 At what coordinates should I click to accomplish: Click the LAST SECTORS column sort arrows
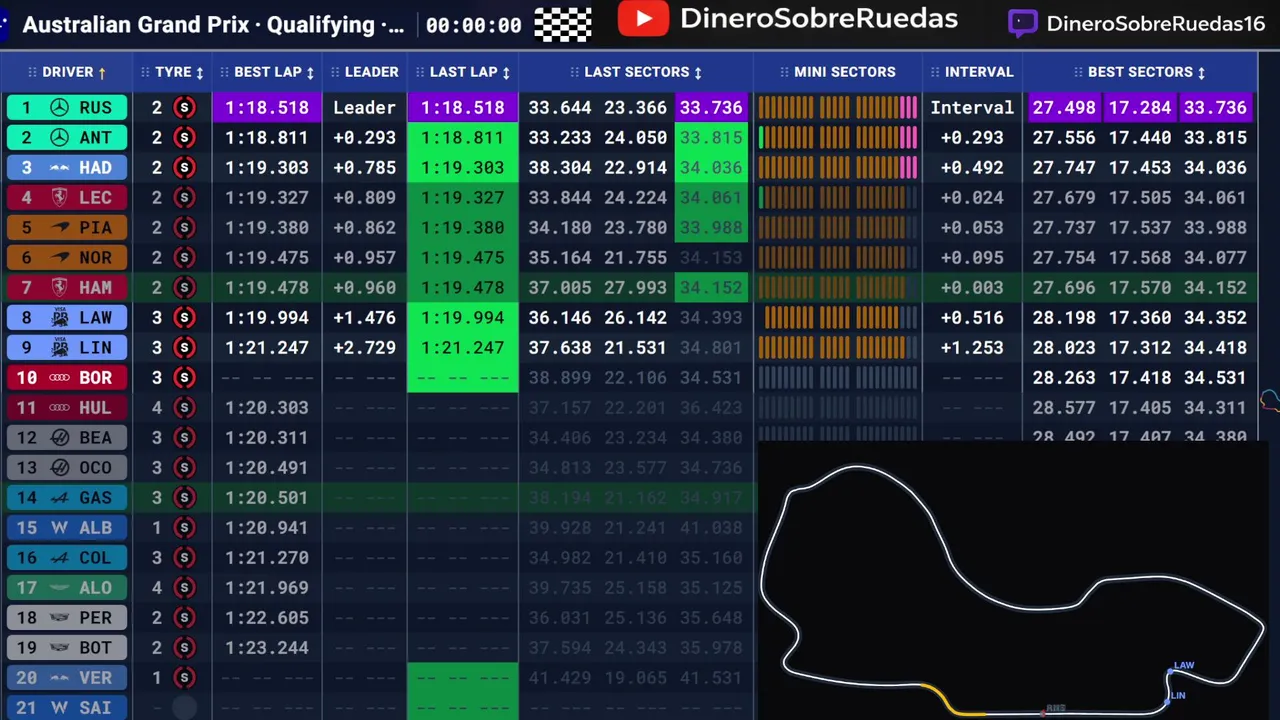point(697,73)
